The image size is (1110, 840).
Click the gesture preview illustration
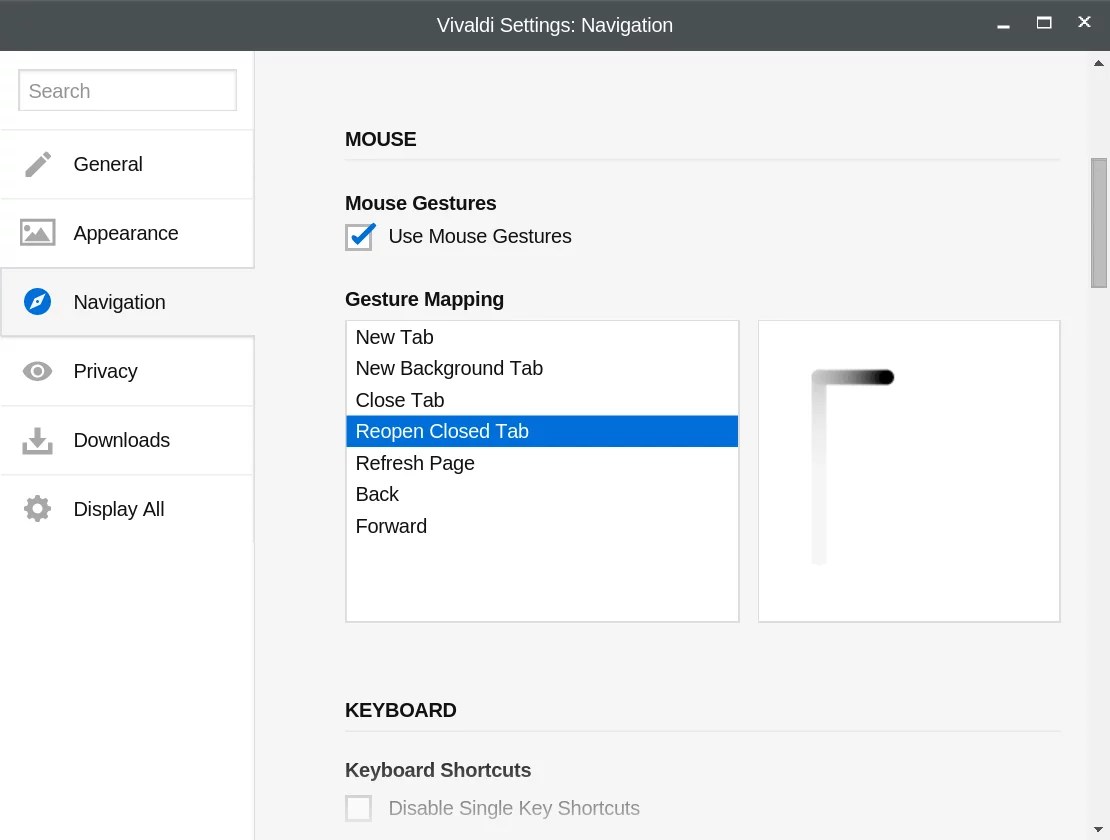pyautogui.click(x=909, y=470)
